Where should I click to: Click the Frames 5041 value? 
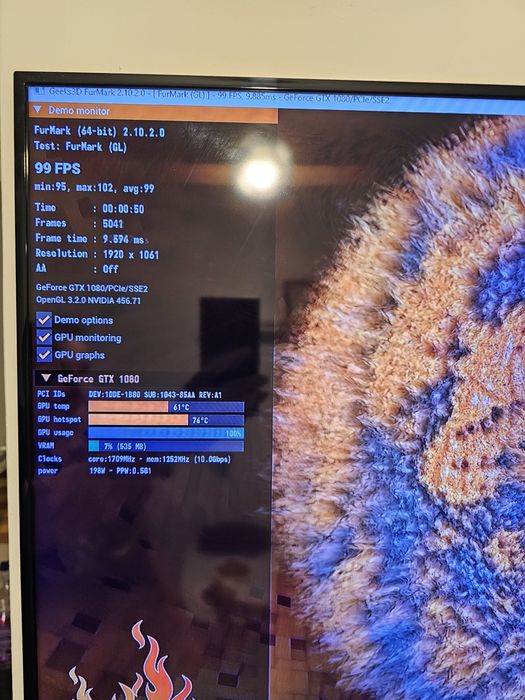pos(112,224)
